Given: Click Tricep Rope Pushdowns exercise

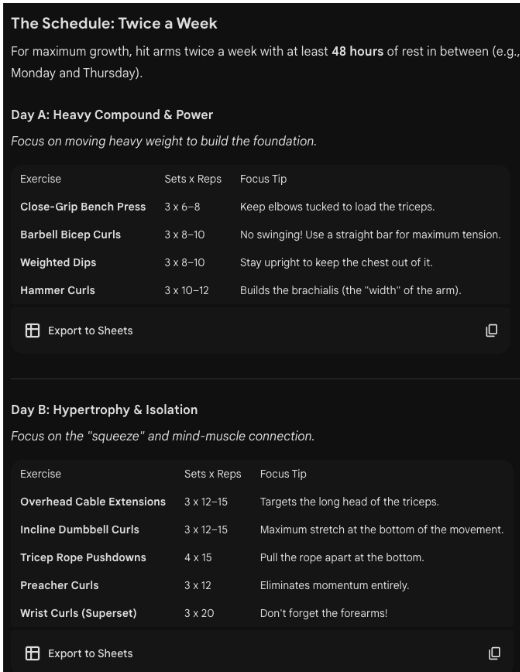Looking at the screenshot, I should (83, 557).
